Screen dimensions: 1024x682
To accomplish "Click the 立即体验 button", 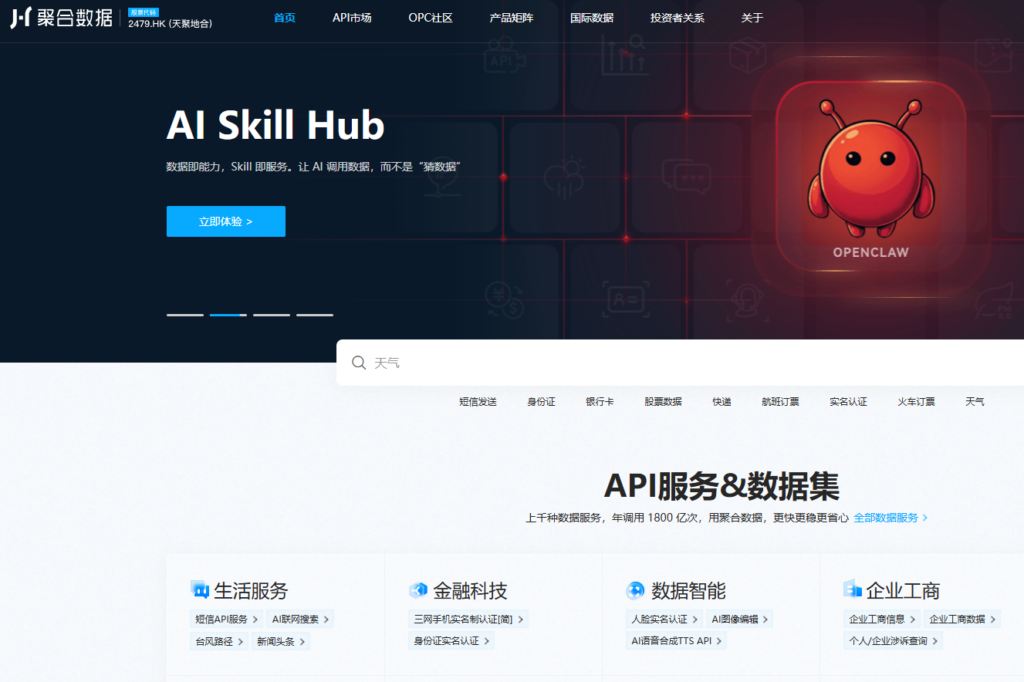I will [225, 221].
